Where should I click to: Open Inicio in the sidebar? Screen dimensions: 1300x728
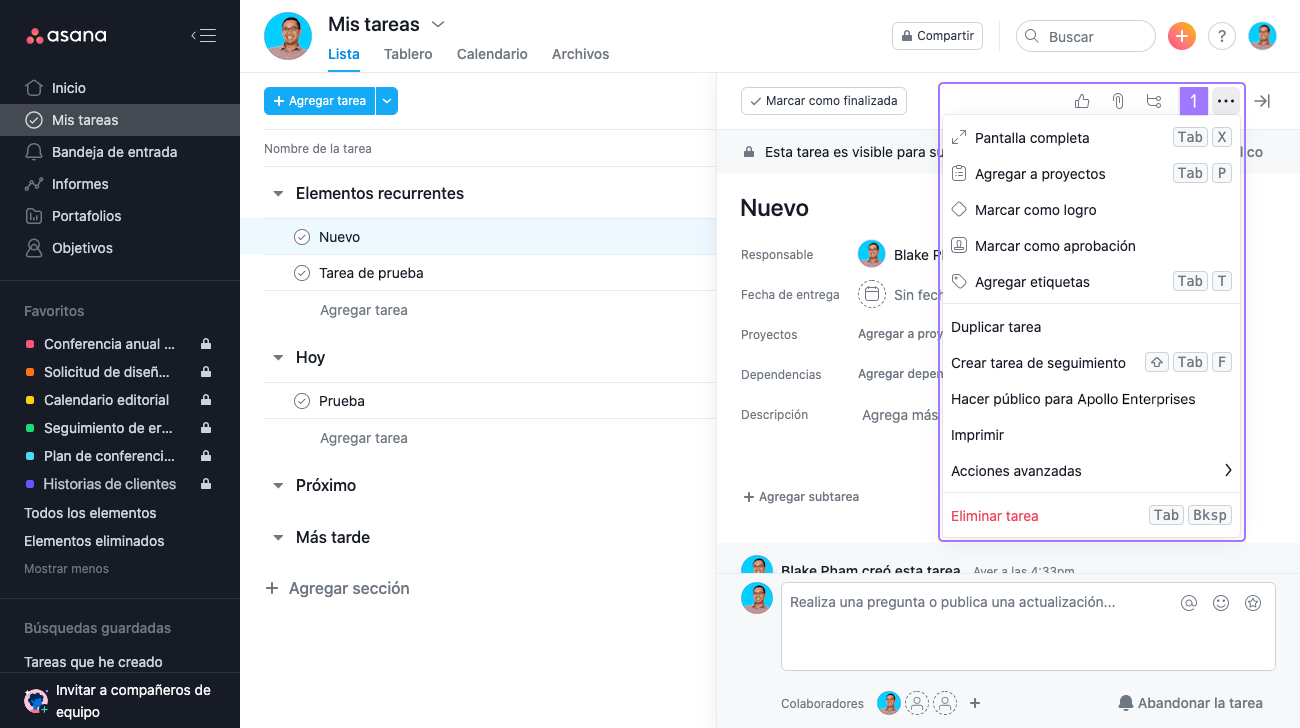pos(120,88)
